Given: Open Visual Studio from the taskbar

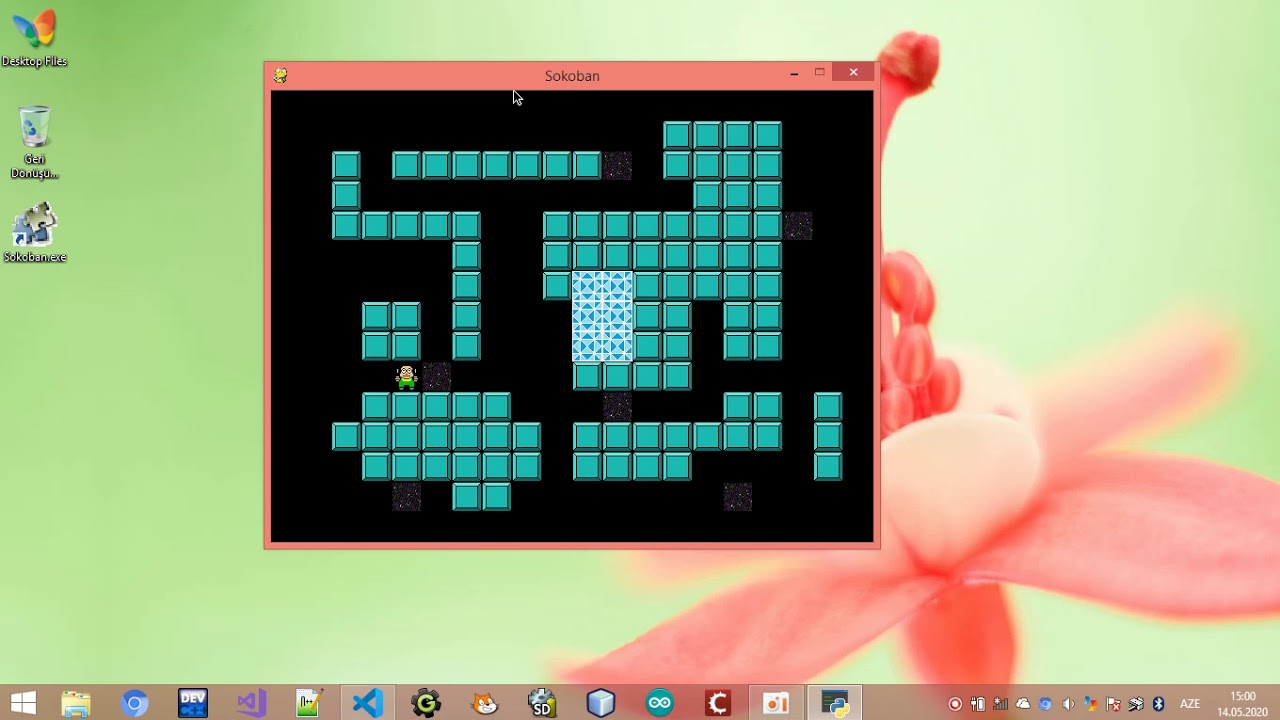Looking at the screenshot, I should pyautogui.click(x=251, y=703).
